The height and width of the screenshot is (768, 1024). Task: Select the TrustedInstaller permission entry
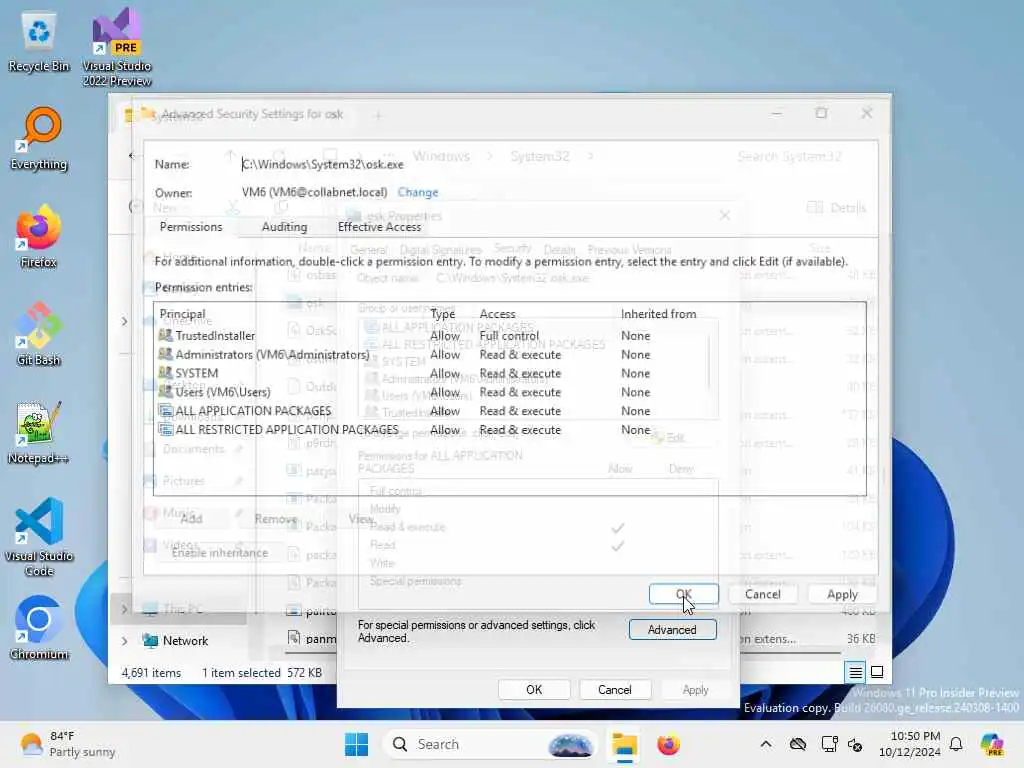click(509, 336)
